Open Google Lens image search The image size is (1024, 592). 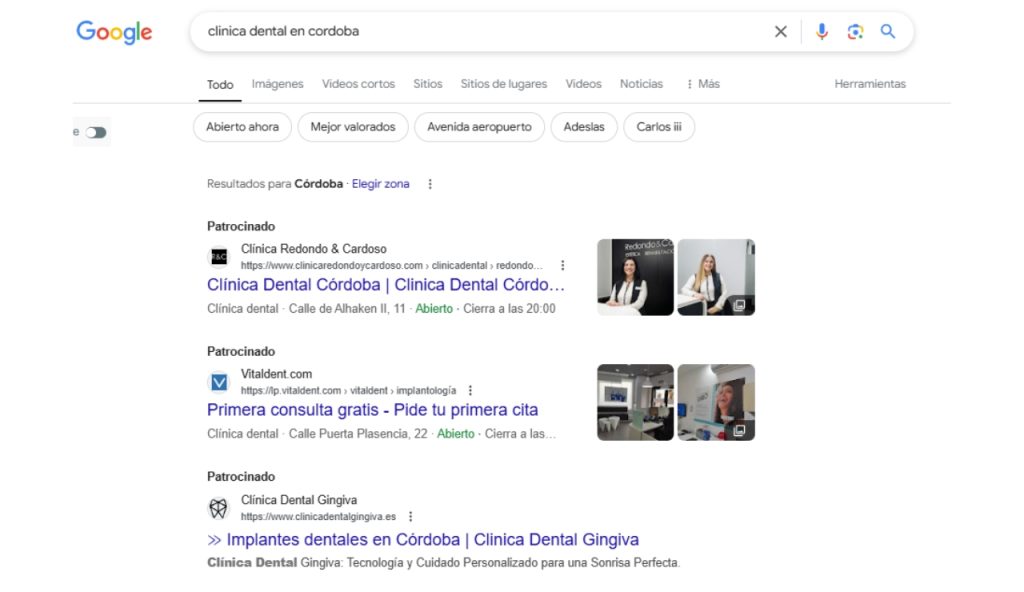[x=855, y=31]
